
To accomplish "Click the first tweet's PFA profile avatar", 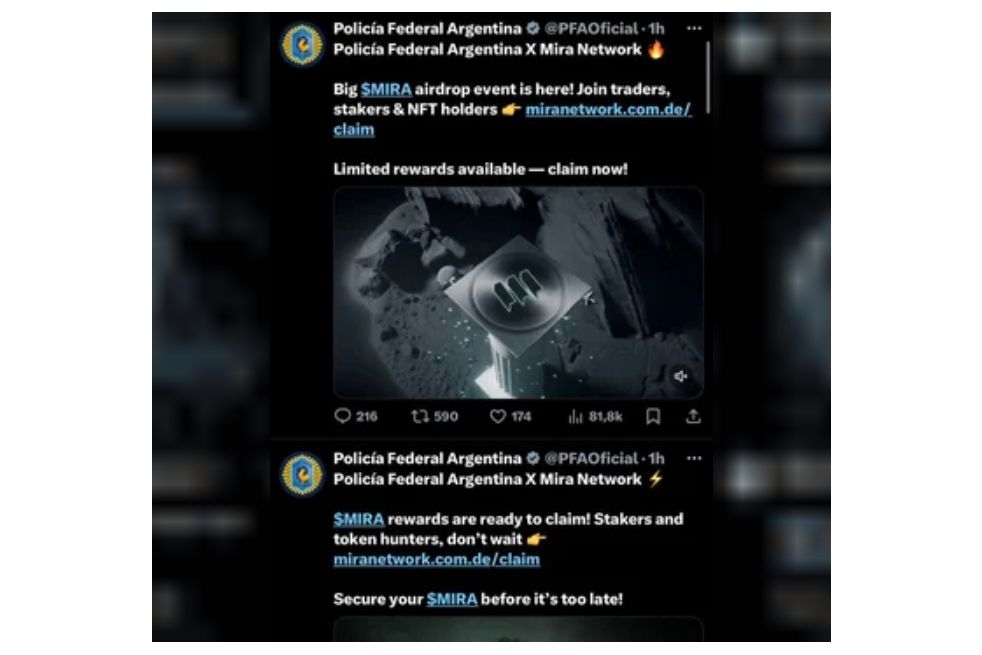I will pyautogui.click(x=302, y=44).
